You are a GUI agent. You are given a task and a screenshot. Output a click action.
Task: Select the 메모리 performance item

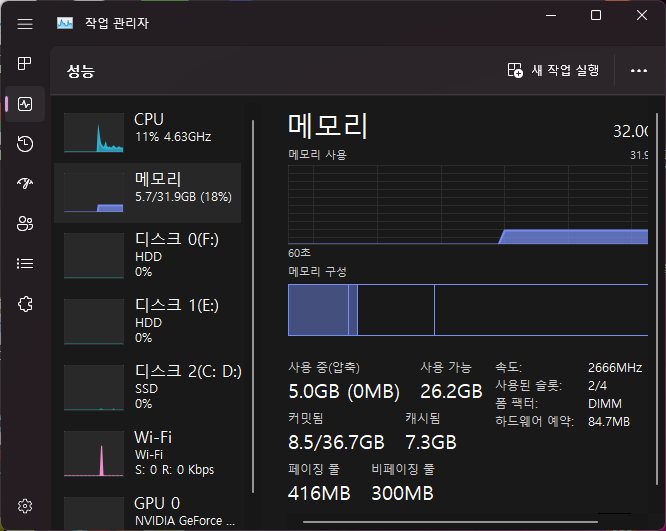coord(147,192)
